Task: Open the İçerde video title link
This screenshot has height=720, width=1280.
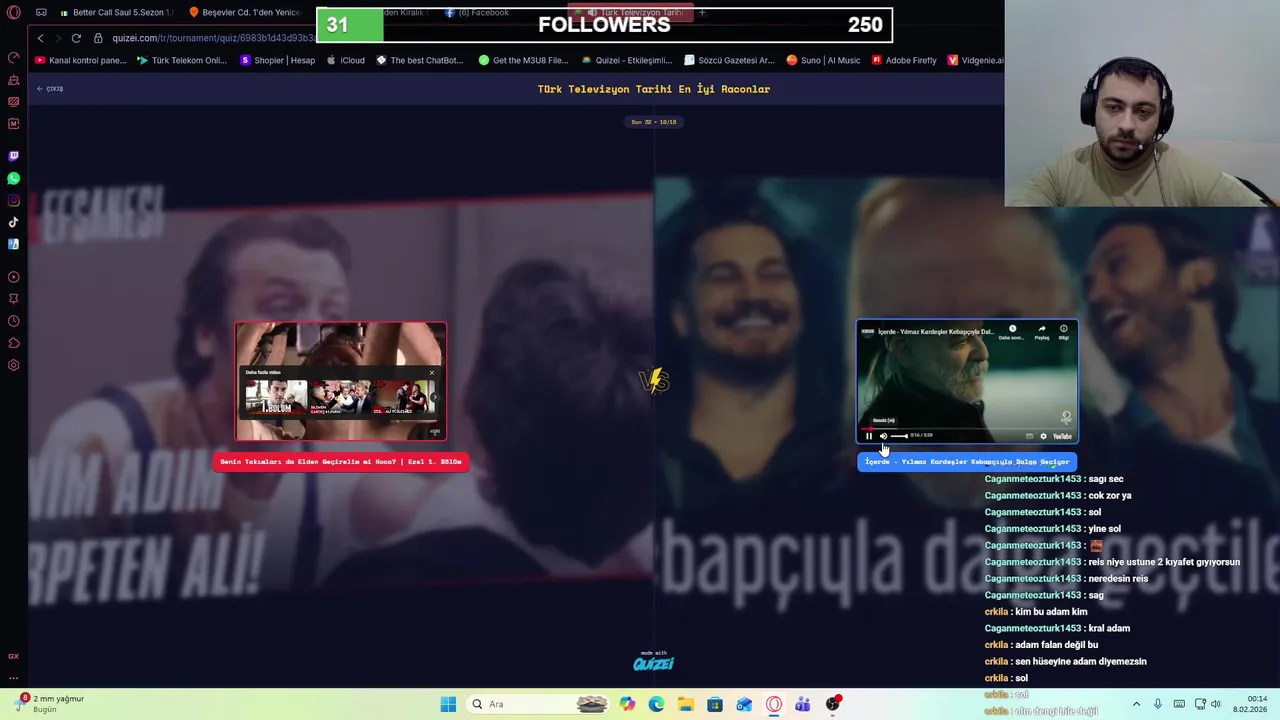Action: [935, 332]
